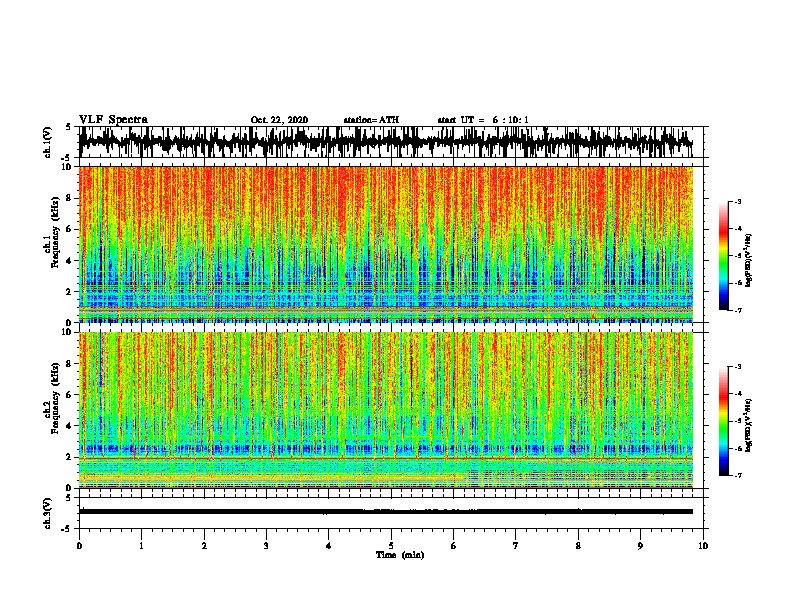
Task: Click the ch.2 frequency tick label "2"
Action: point(71,457)
